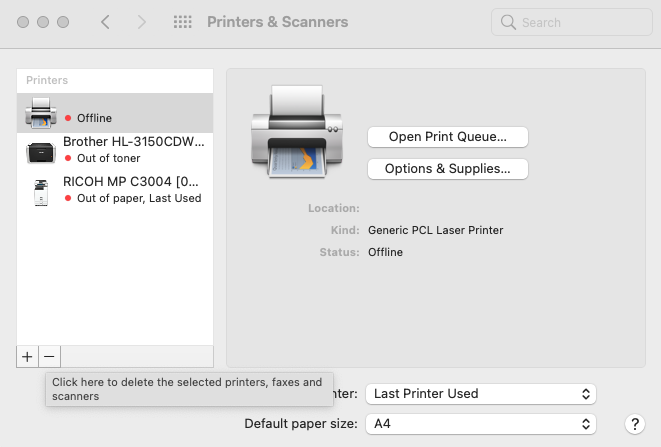
Task: Go back with the left chevron
Action: click(x=105, y=22)
